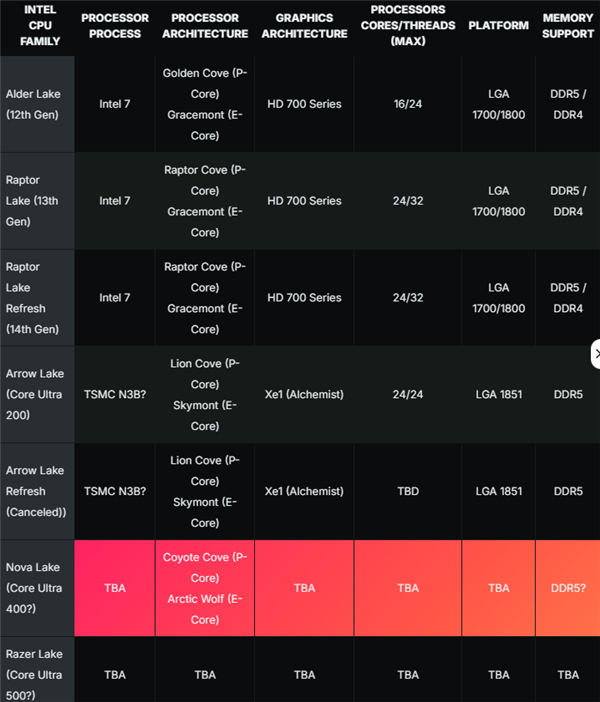Click the DDR5? cell in Nova Lake row

coord(567,588)
